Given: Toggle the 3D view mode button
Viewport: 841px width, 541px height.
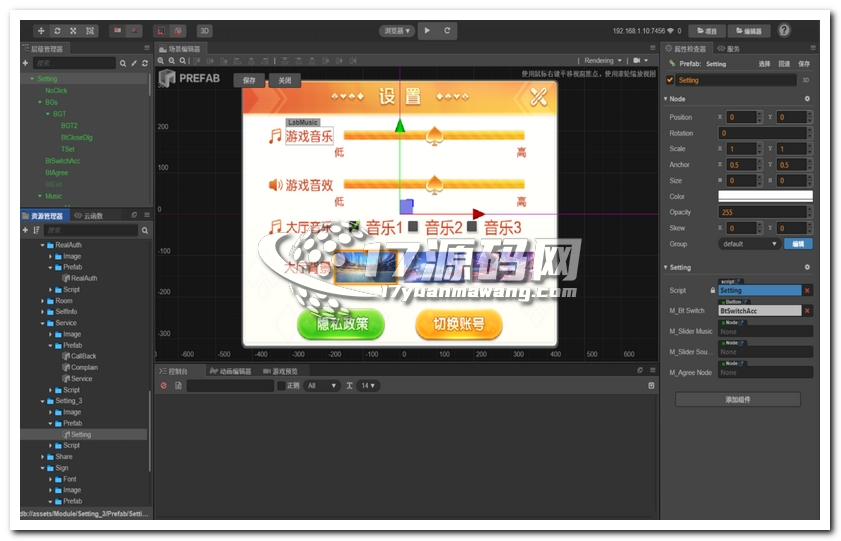Looking at the screenshot, I should (x=204, y=31).
